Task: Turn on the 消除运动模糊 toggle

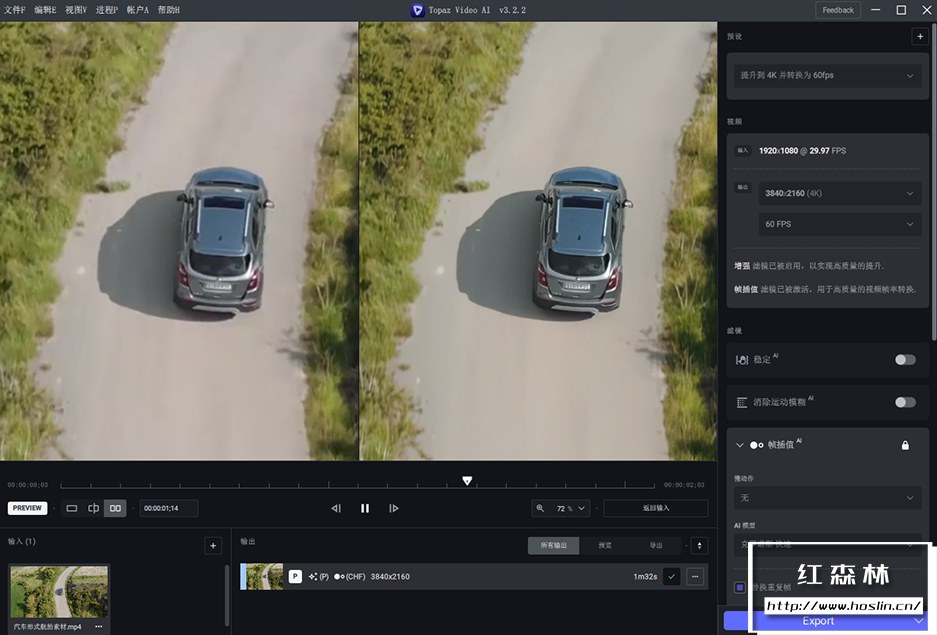Action: (x=904, y=402)
